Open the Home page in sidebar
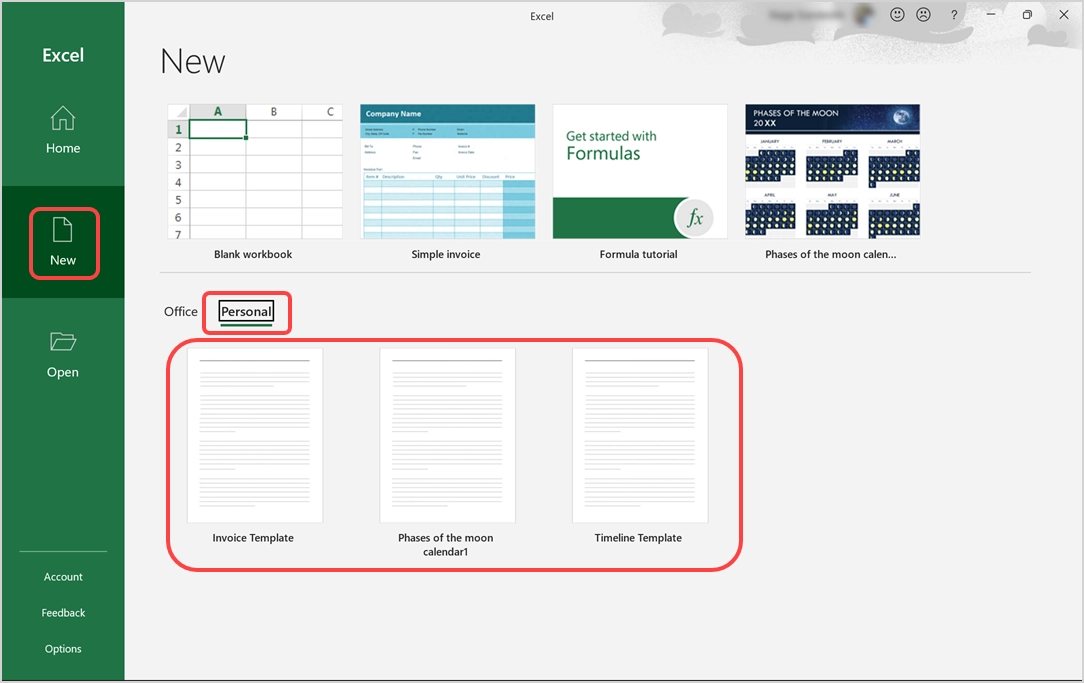Viewport: 1084px width, 683px height. 63,130
